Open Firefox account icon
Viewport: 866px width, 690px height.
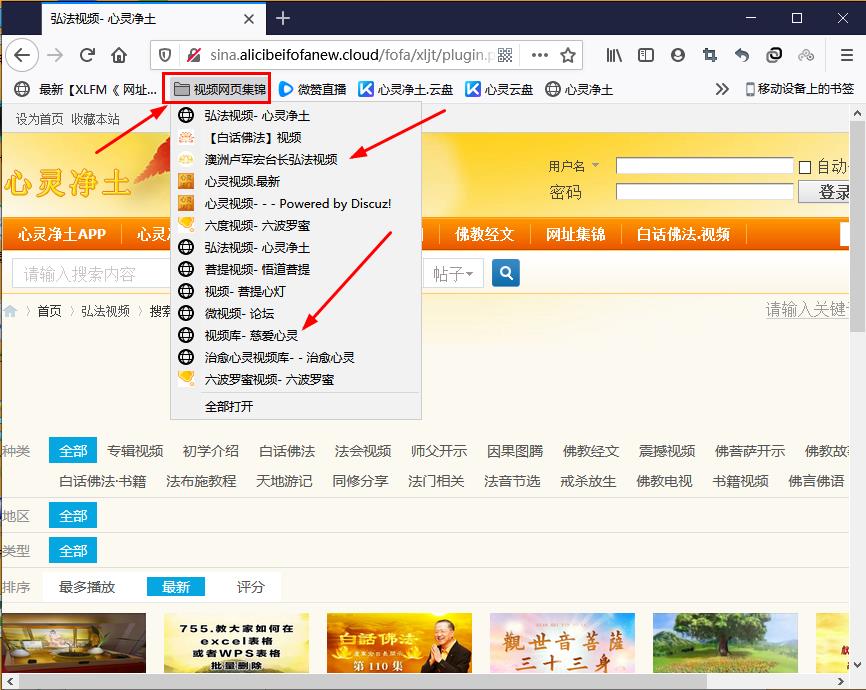tap(678, 55)
